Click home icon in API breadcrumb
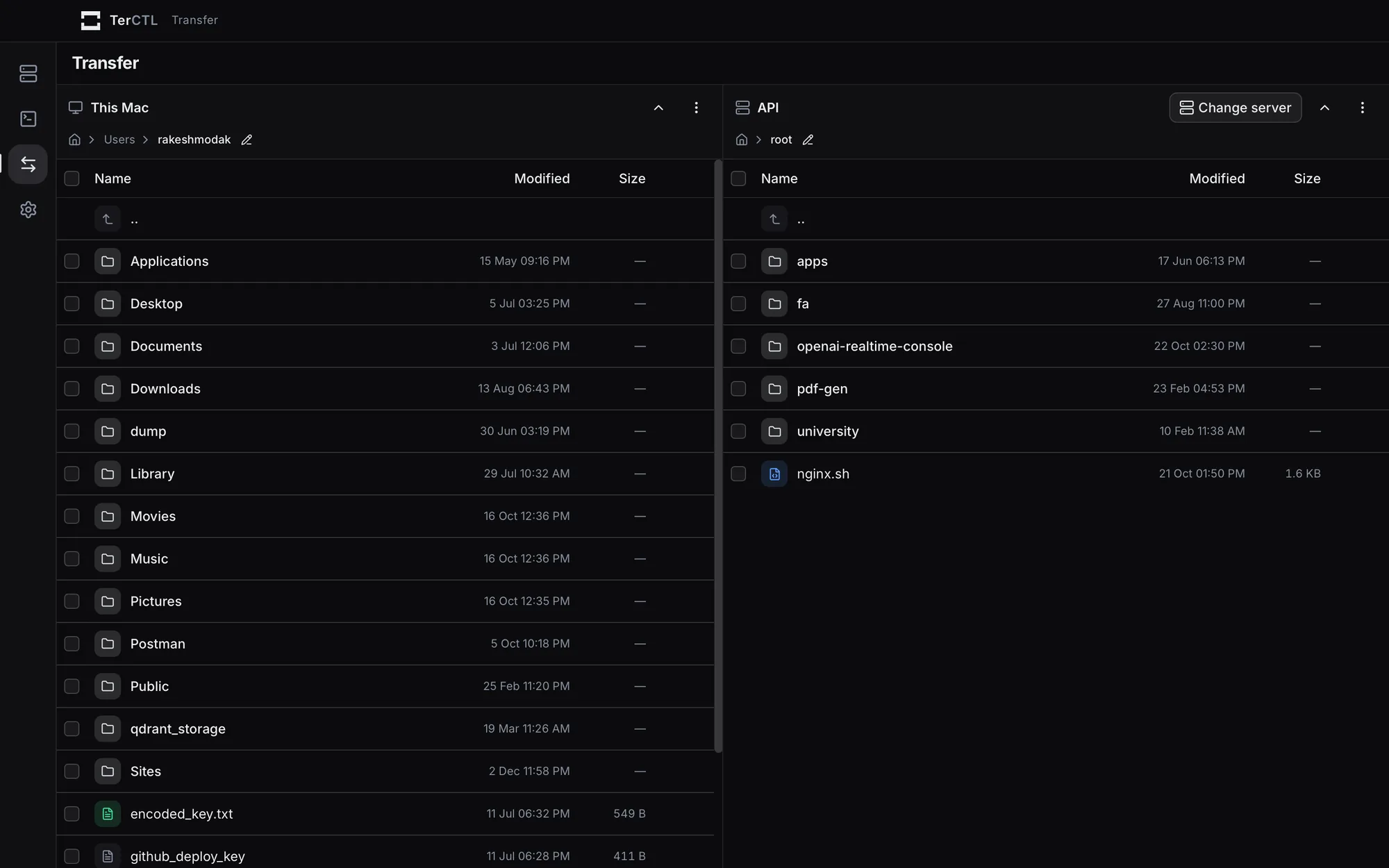 tap(742, 140)
